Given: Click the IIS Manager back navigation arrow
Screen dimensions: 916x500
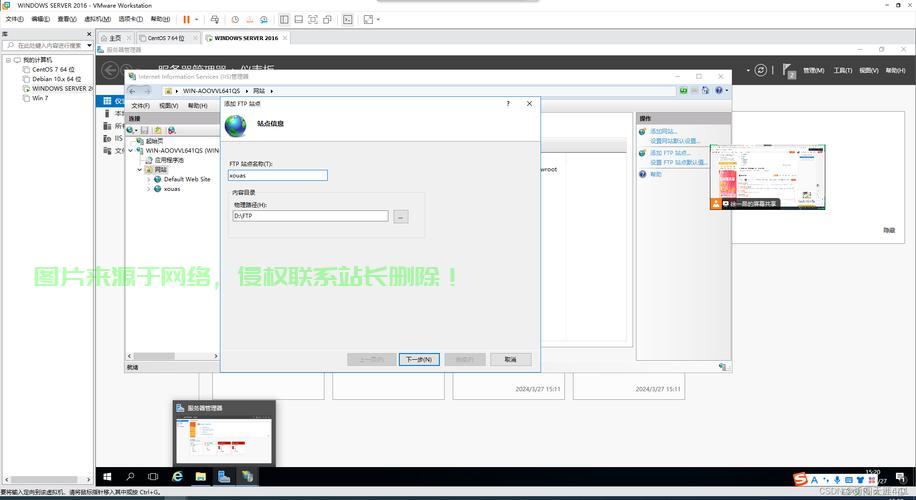Looking at the screenshot, I should 133,91.
